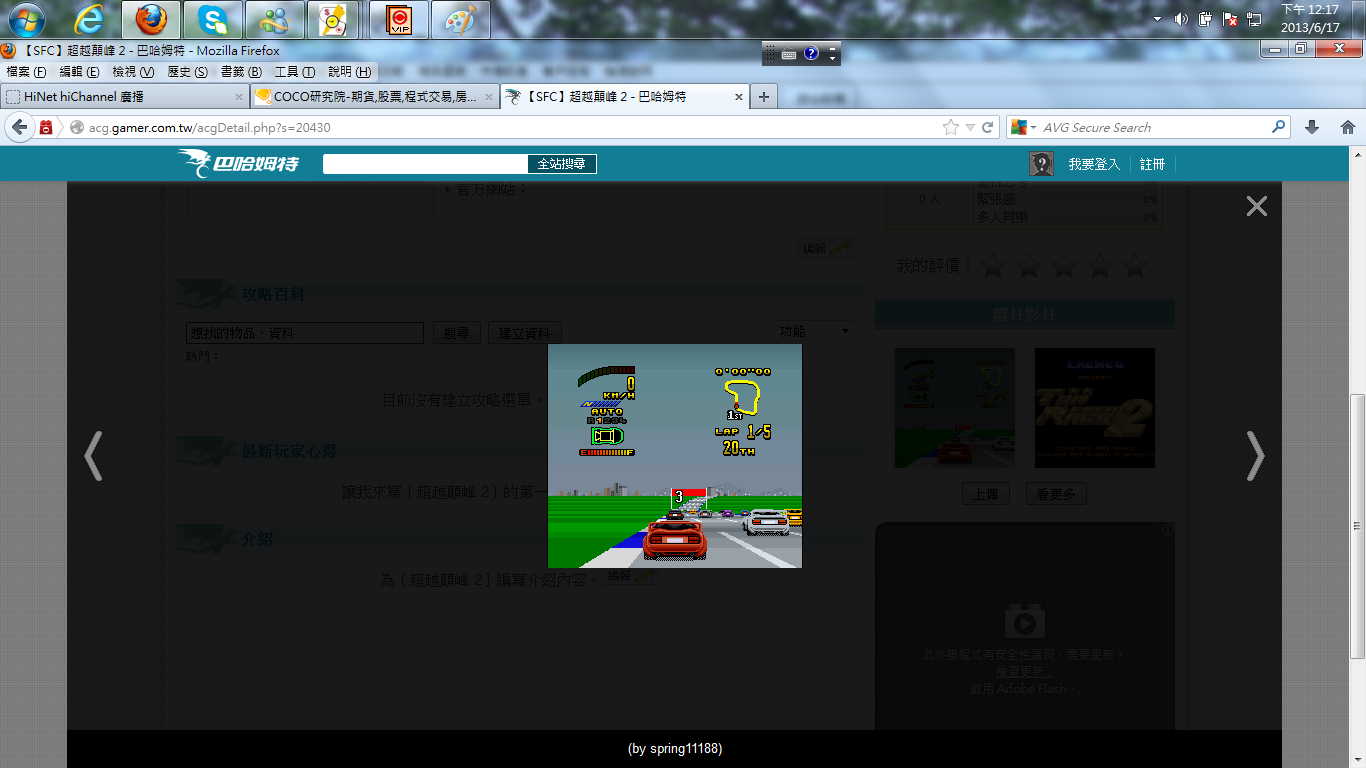Click the user avatar icon
The width and height of the screenshot is (1366, 768).
tap(1041, 164)
